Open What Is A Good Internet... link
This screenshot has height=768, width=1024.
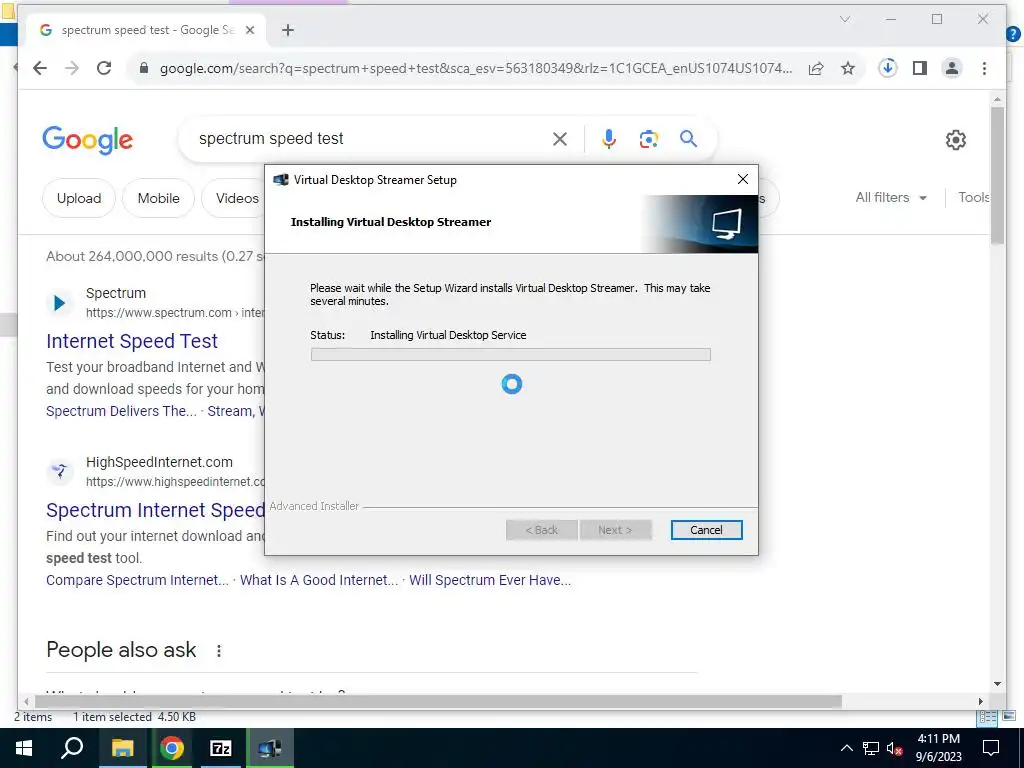point(319,580)
